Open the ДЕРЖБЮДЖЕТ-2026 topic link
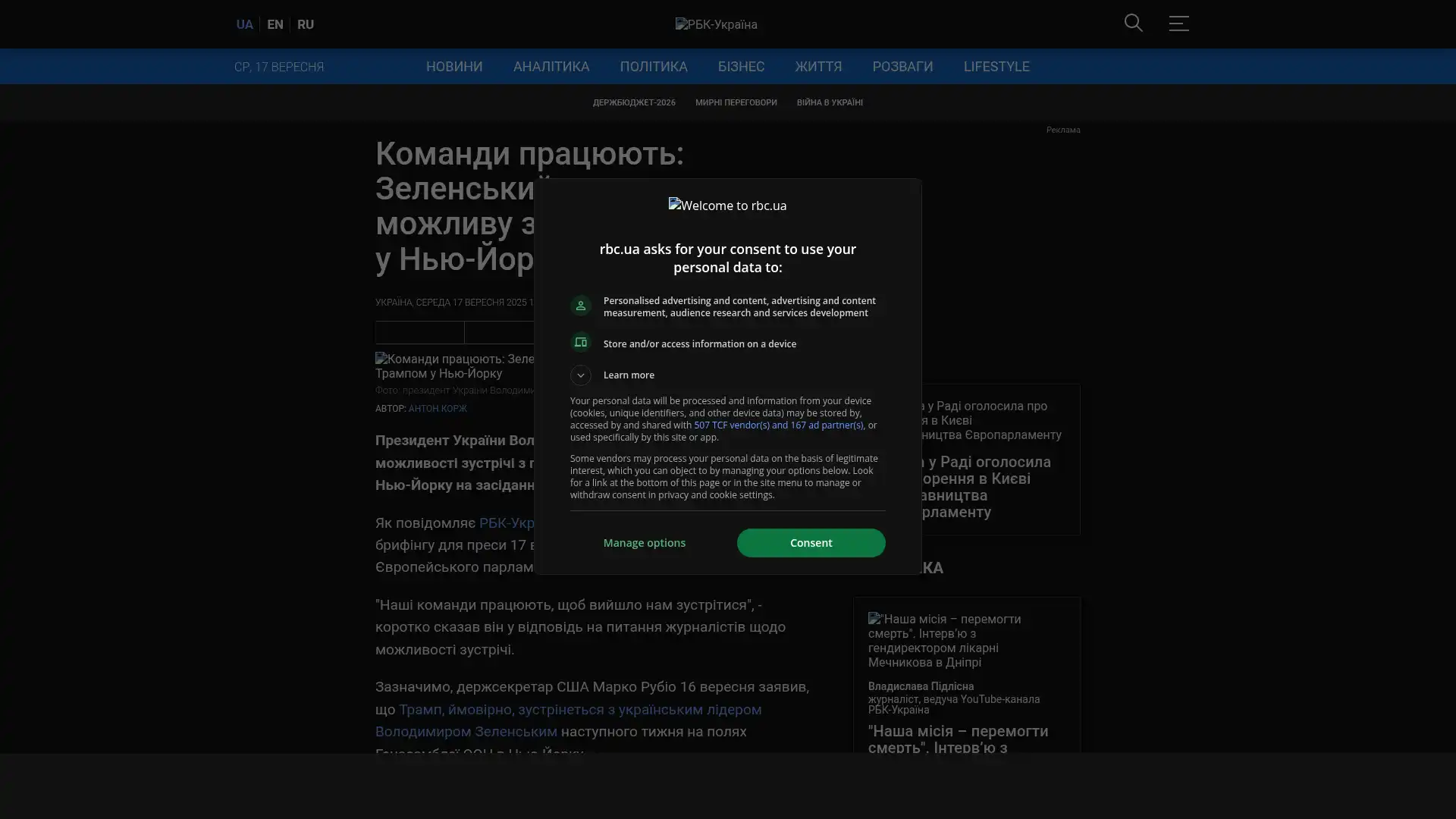The image size is (1456, 819). 633,102
